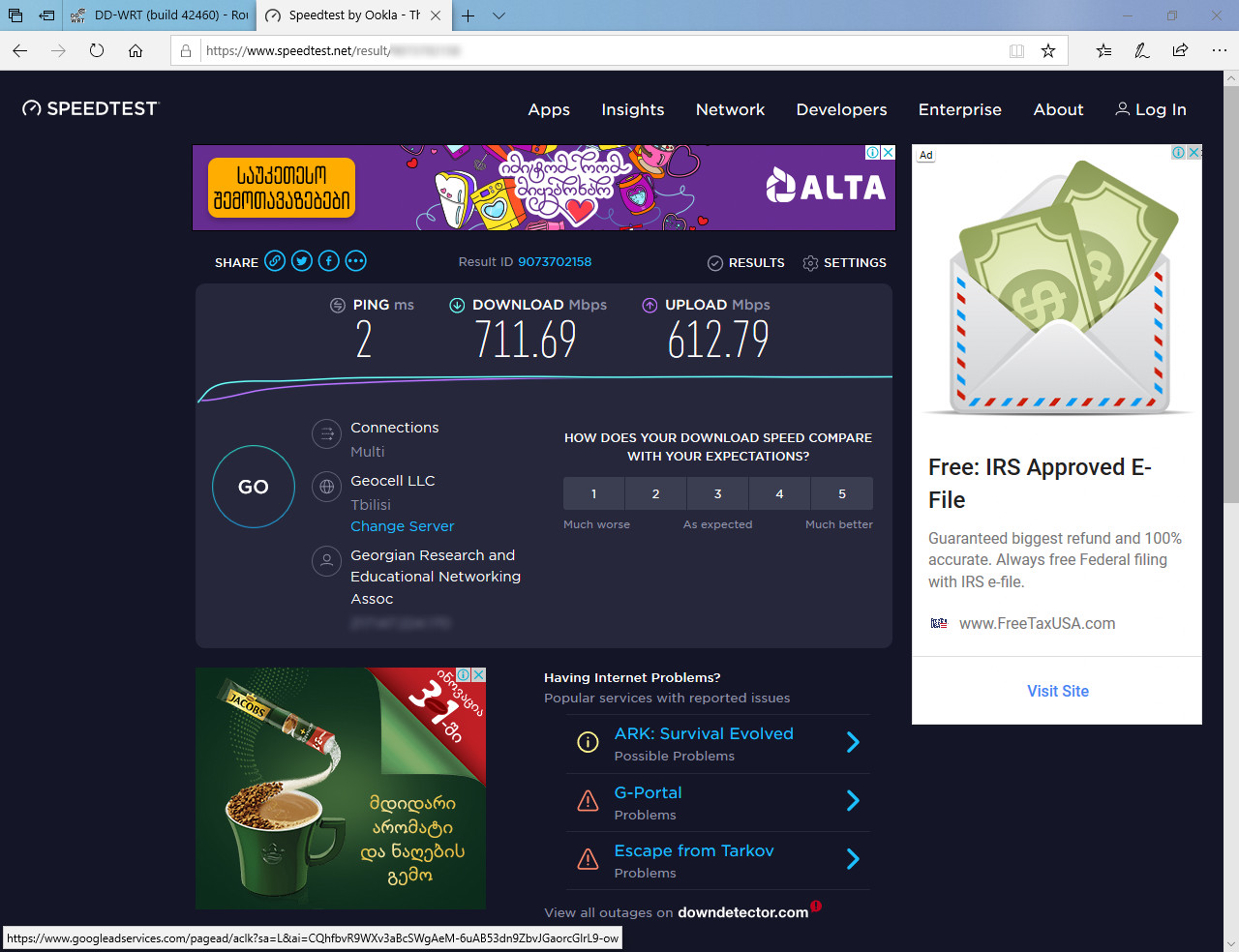Click the PING ms icon
Screen dimensions: 1239x952
[x=338, y=305]
